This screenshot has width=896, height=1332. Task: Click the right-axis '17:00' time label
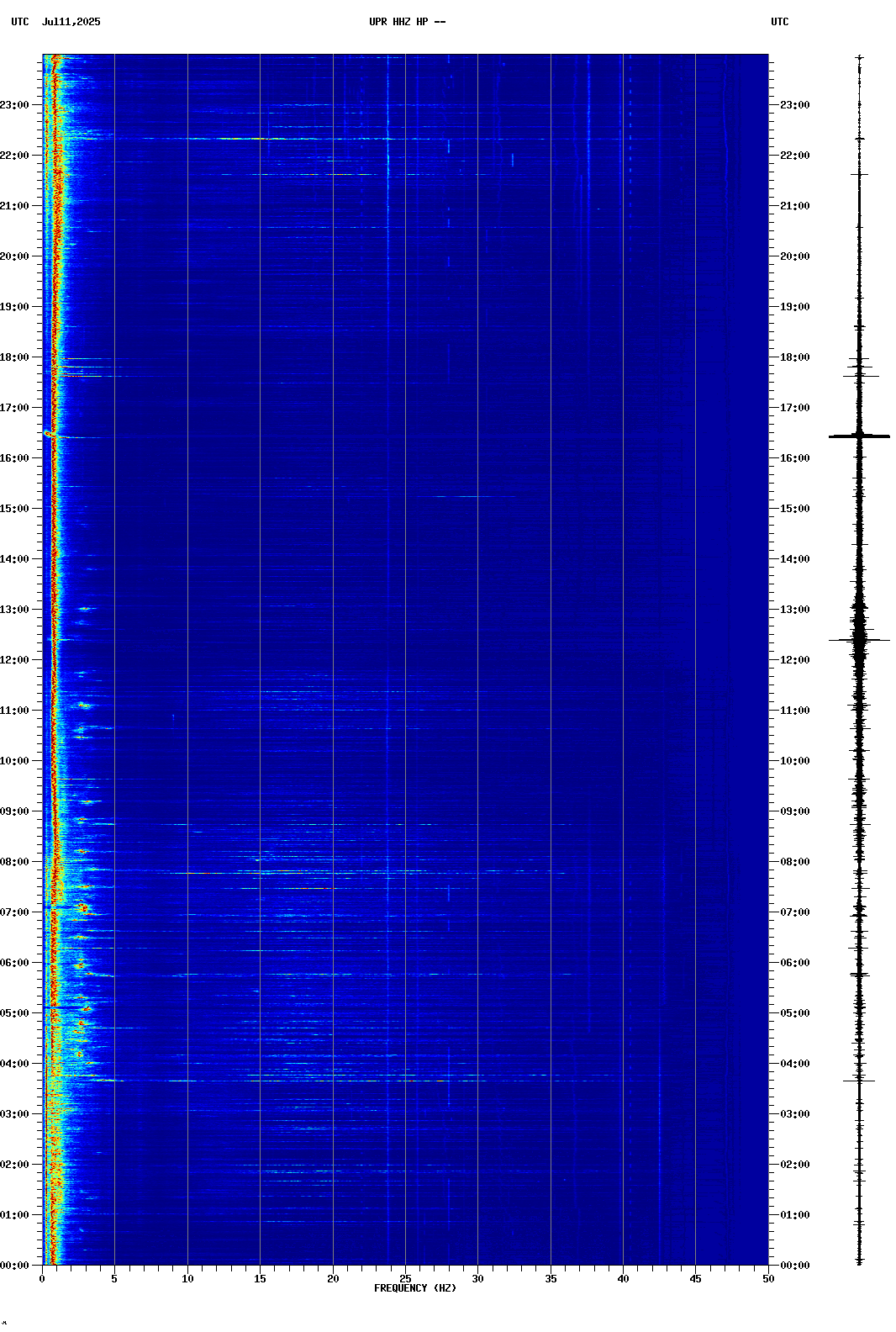click(x=795, y=408)
